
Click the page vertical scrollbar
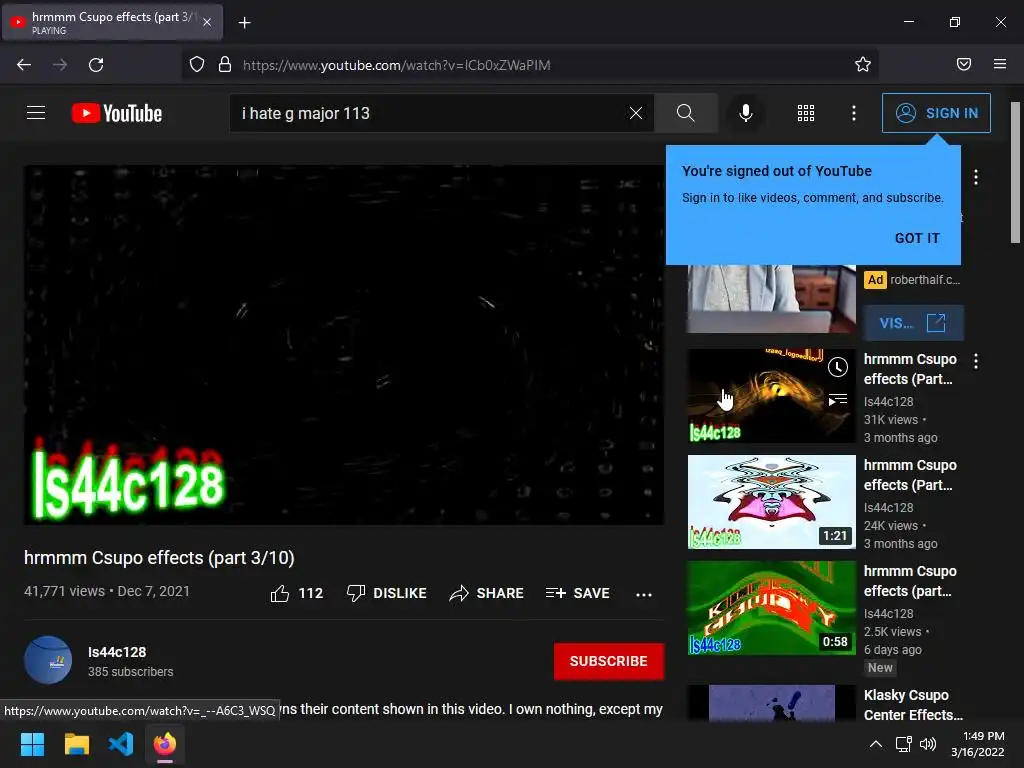click(x=1015, y=173)
